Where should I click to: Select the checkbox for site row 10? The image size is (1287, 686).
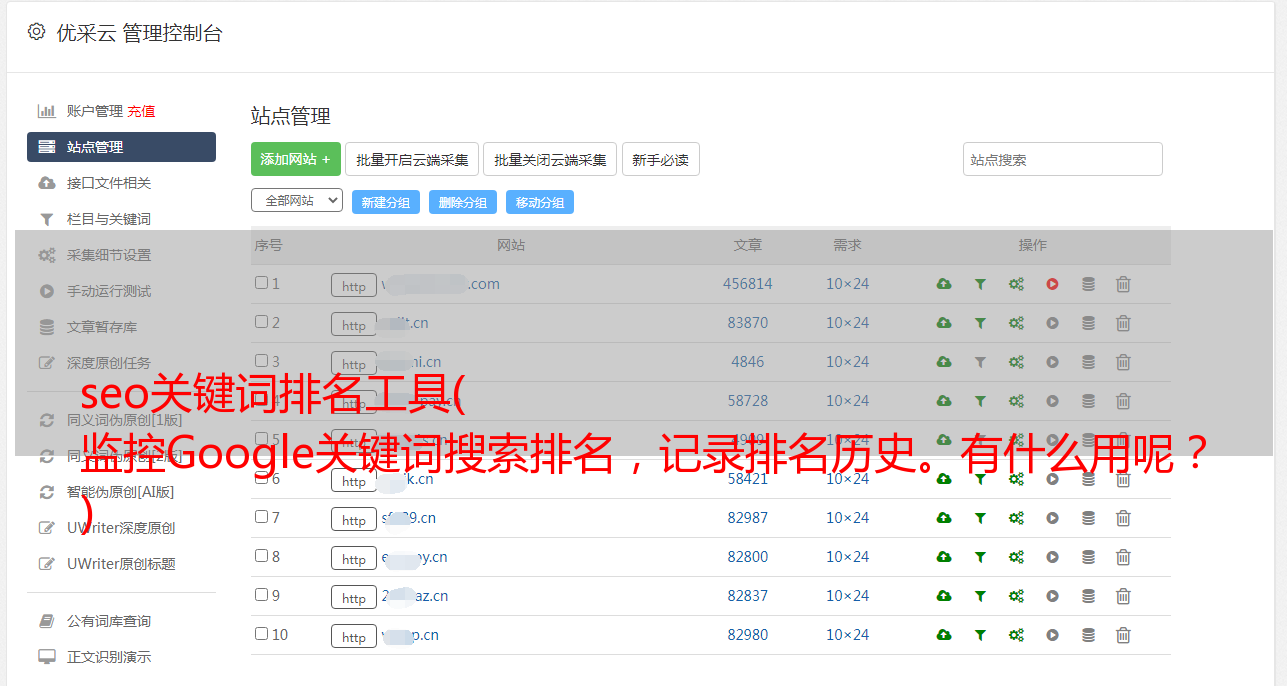[x=261, y=634]
